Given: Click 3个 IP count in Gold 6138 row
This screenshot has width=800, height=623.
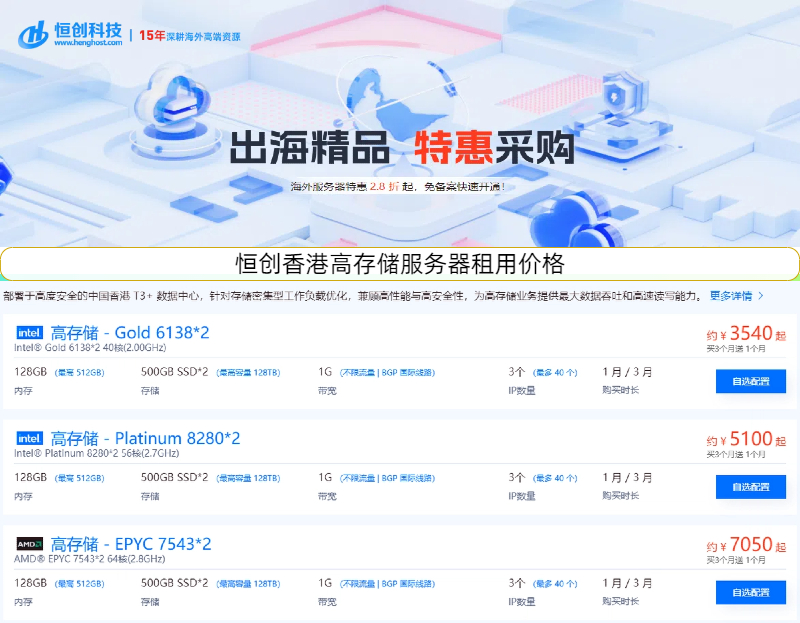Looking at the screenshot, I should (x=516, y=372).
